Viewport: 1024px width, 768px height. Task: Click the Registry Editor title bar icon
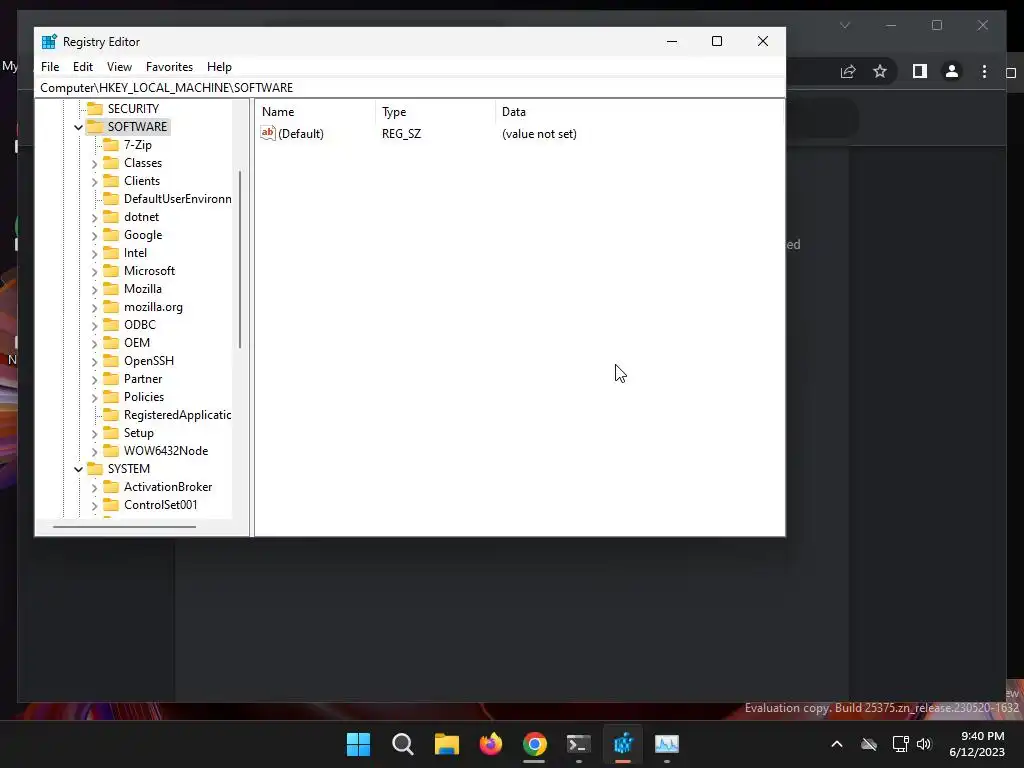[x=49, y=42]
